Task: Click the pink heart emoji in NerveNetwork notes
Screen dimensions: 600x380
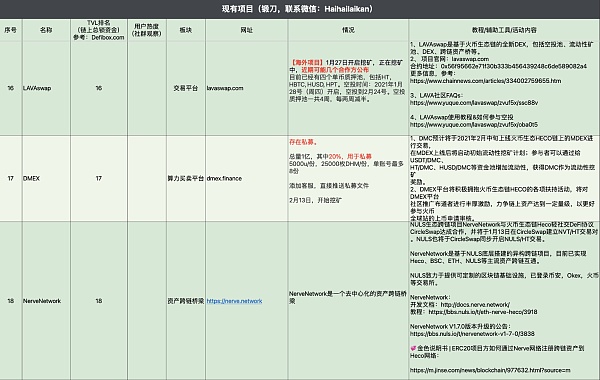Action: point(413,348)
